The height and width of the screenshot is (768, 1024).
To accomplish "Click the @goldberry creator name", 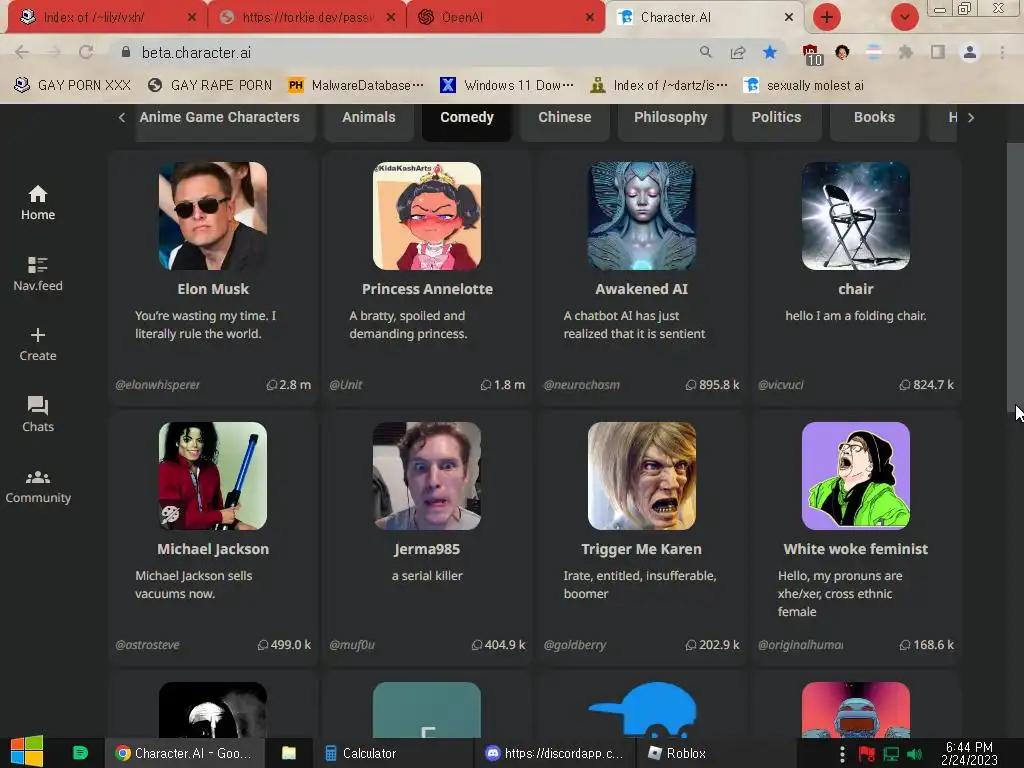I will (x=575, y=645).
